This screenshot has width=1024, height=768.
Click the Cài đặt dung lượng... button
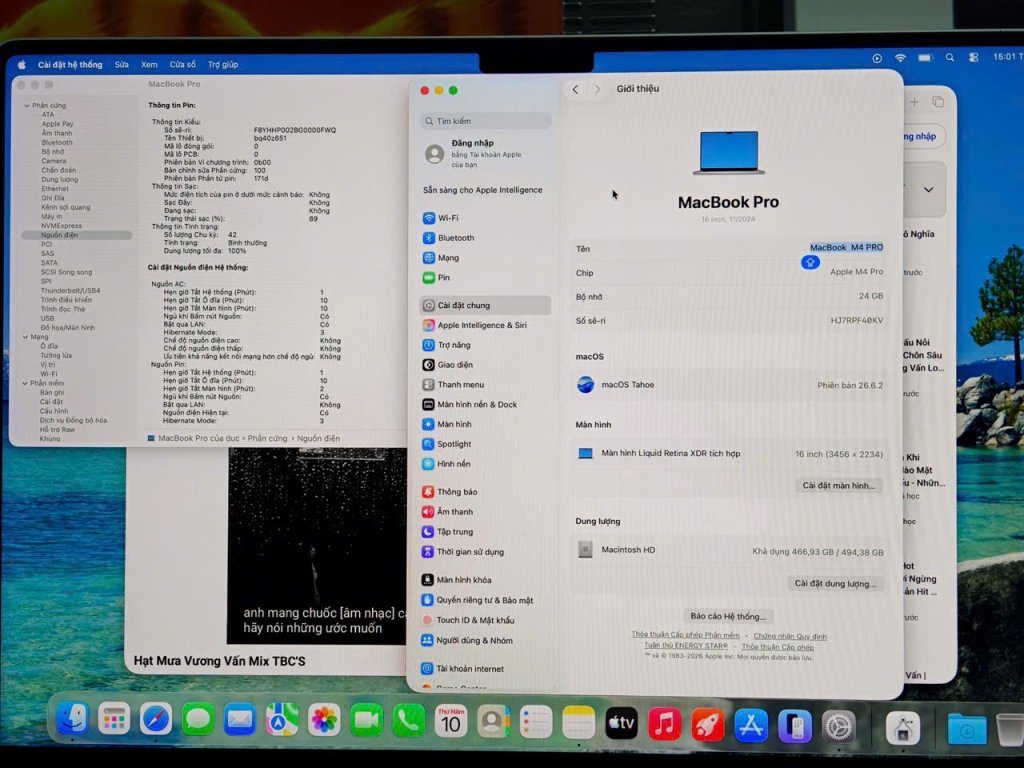(835, 583)
